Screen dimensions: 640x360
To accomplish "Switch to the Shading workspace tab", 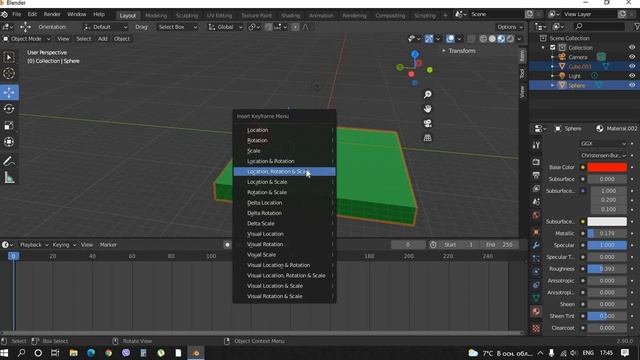I will click(290, 16).
